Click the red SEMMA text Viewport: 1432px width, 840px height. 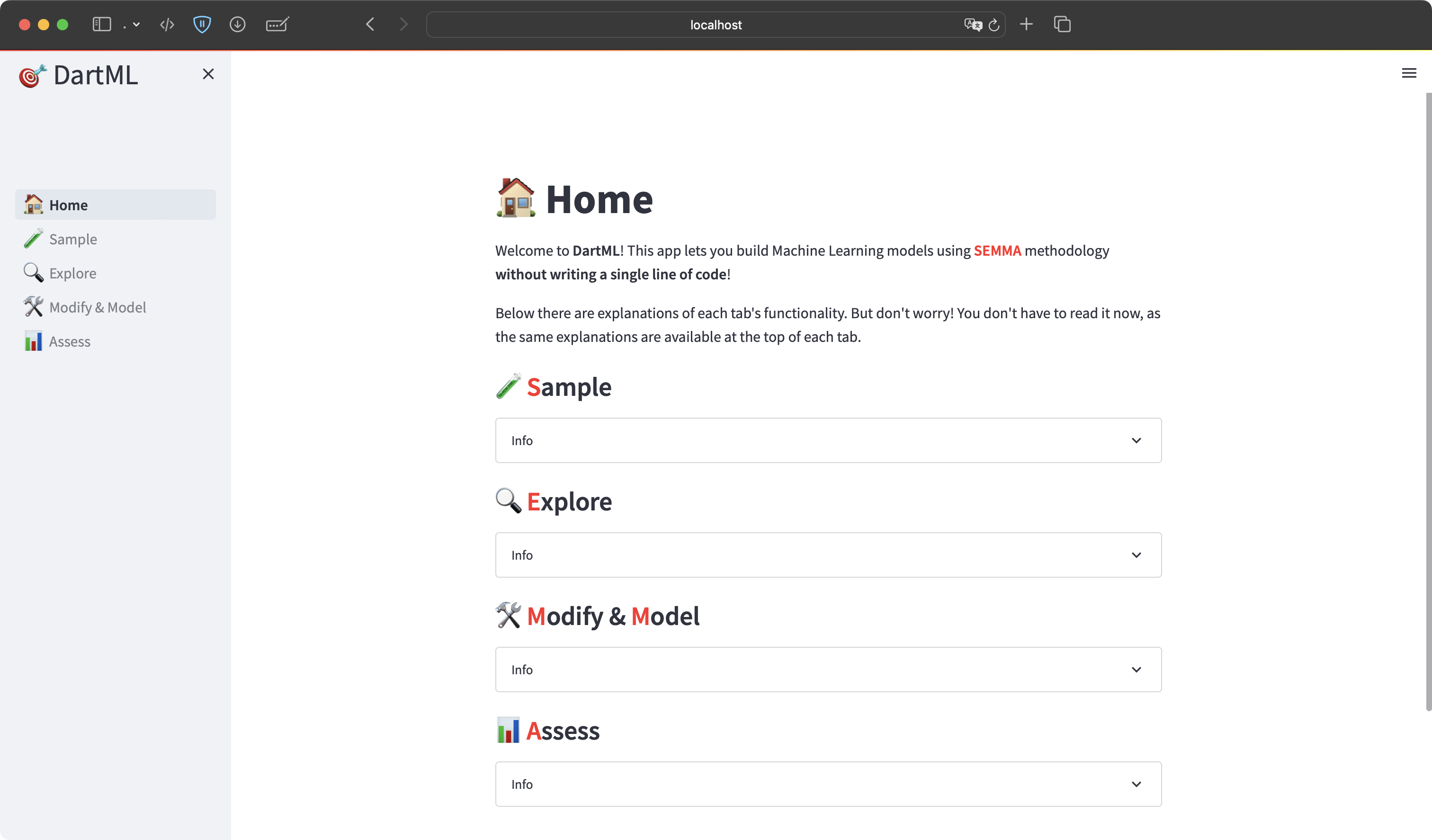pyautogui.click(x=997, y=250)
